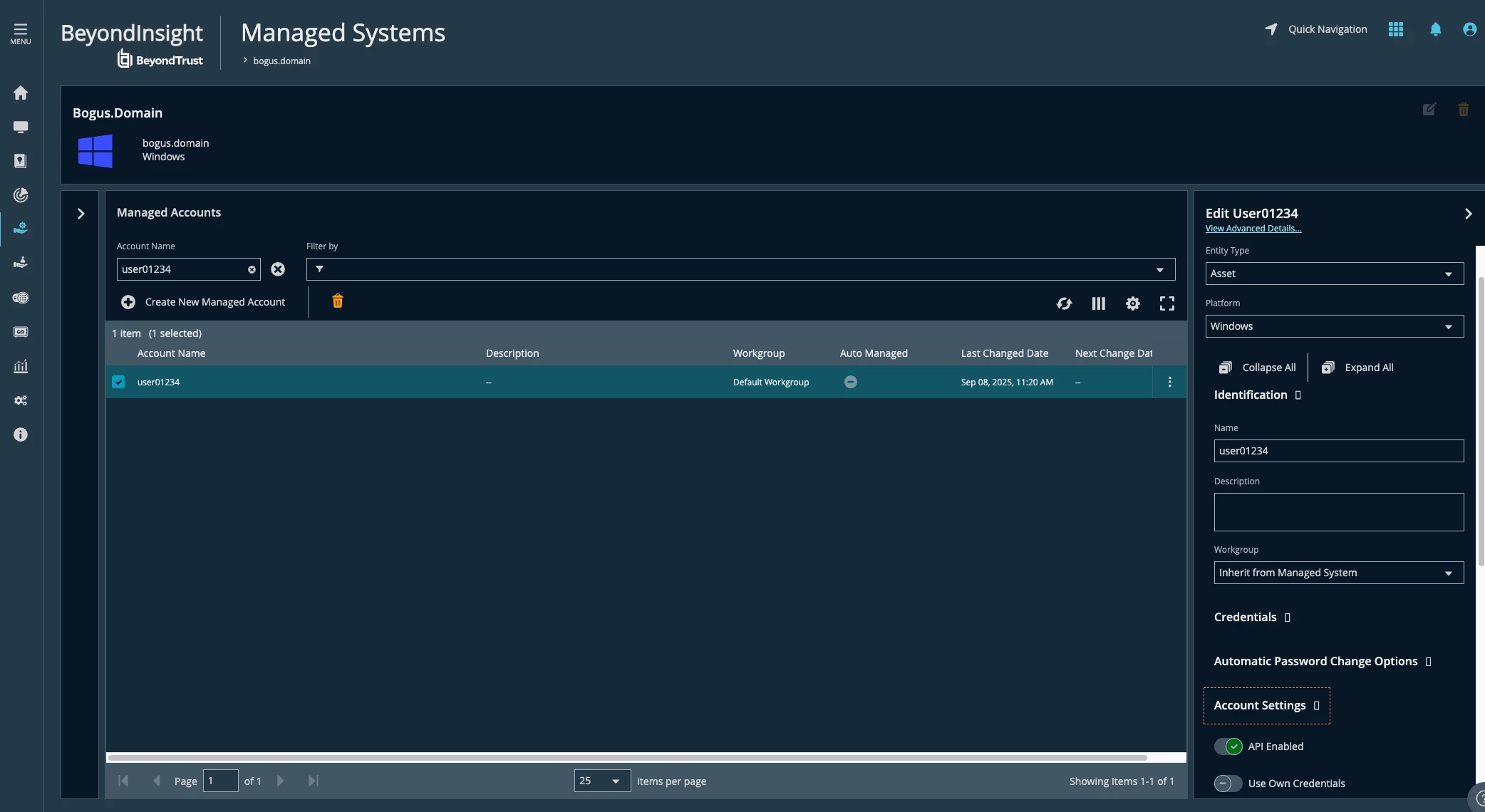Open the column chooser icon
1485x812 pixels.
pos(1098,303)
